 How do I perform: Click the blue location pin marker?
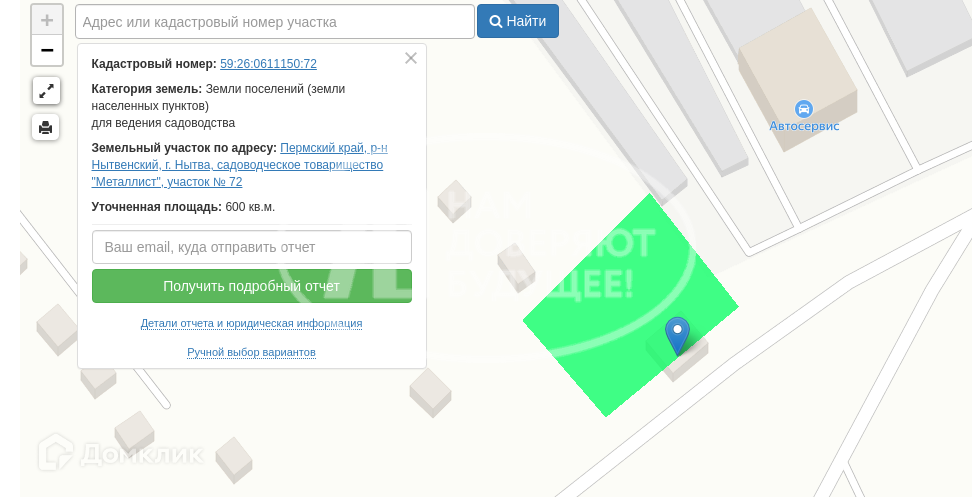pyautogui.click(x=678, y=335)
